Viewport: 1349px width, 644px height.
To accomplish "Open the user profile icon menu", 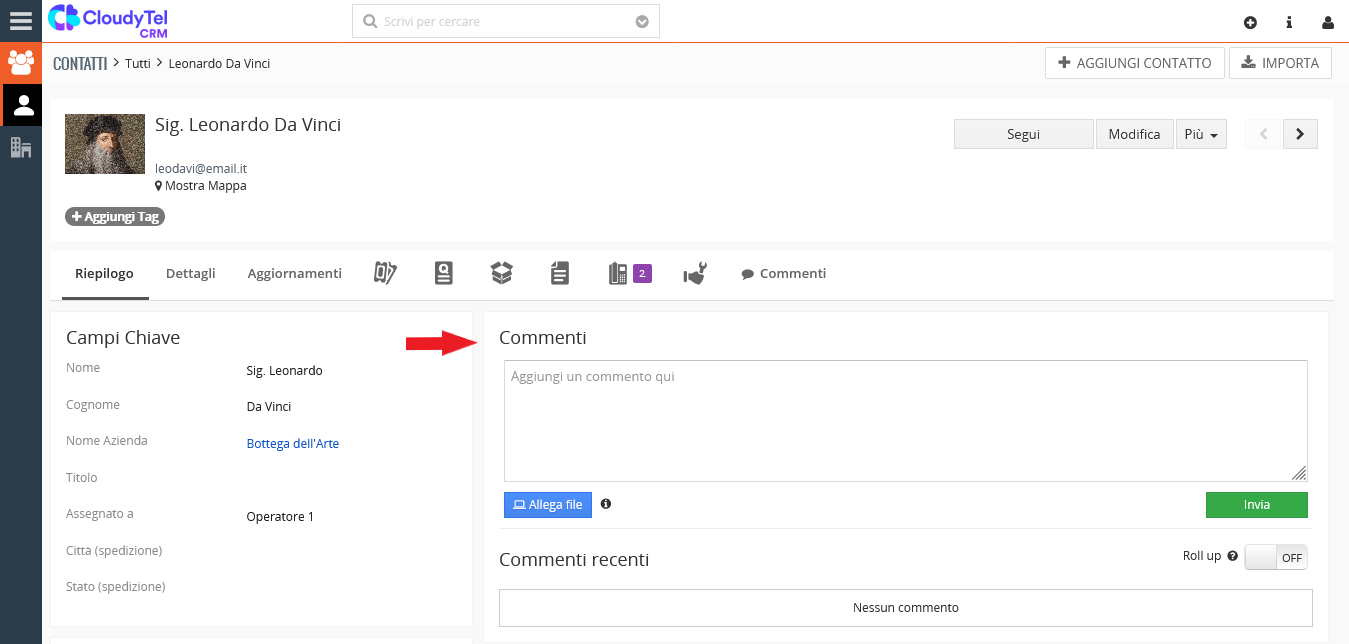I will click(x=1328, y=22).
